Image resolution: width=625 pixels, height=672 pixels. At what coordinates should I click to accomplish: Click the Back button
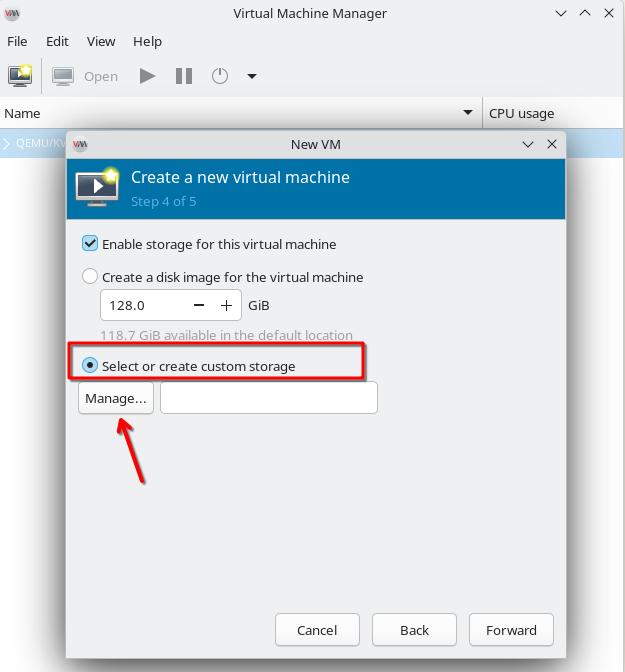point(415,630)
